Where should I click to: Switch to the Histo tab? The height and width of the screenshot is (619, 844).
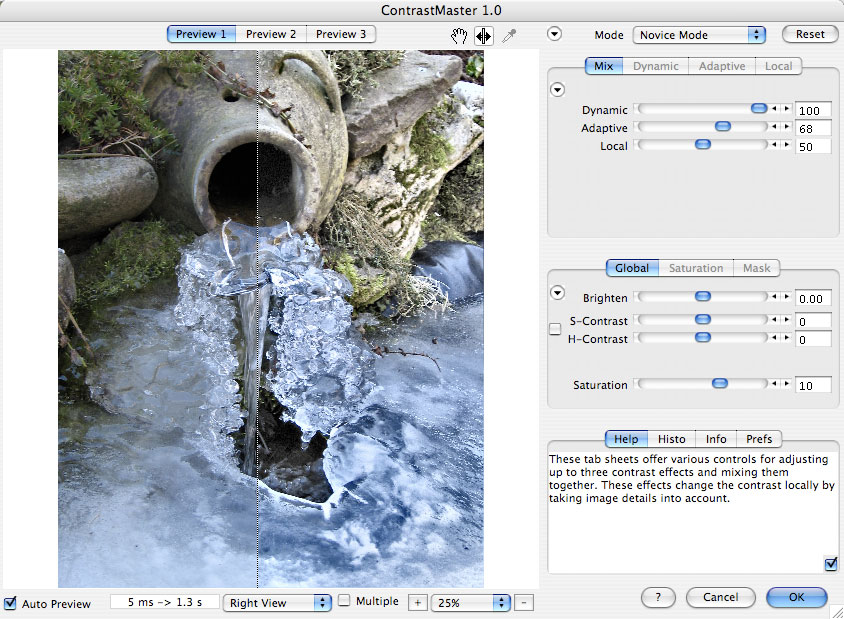[671, 439]
